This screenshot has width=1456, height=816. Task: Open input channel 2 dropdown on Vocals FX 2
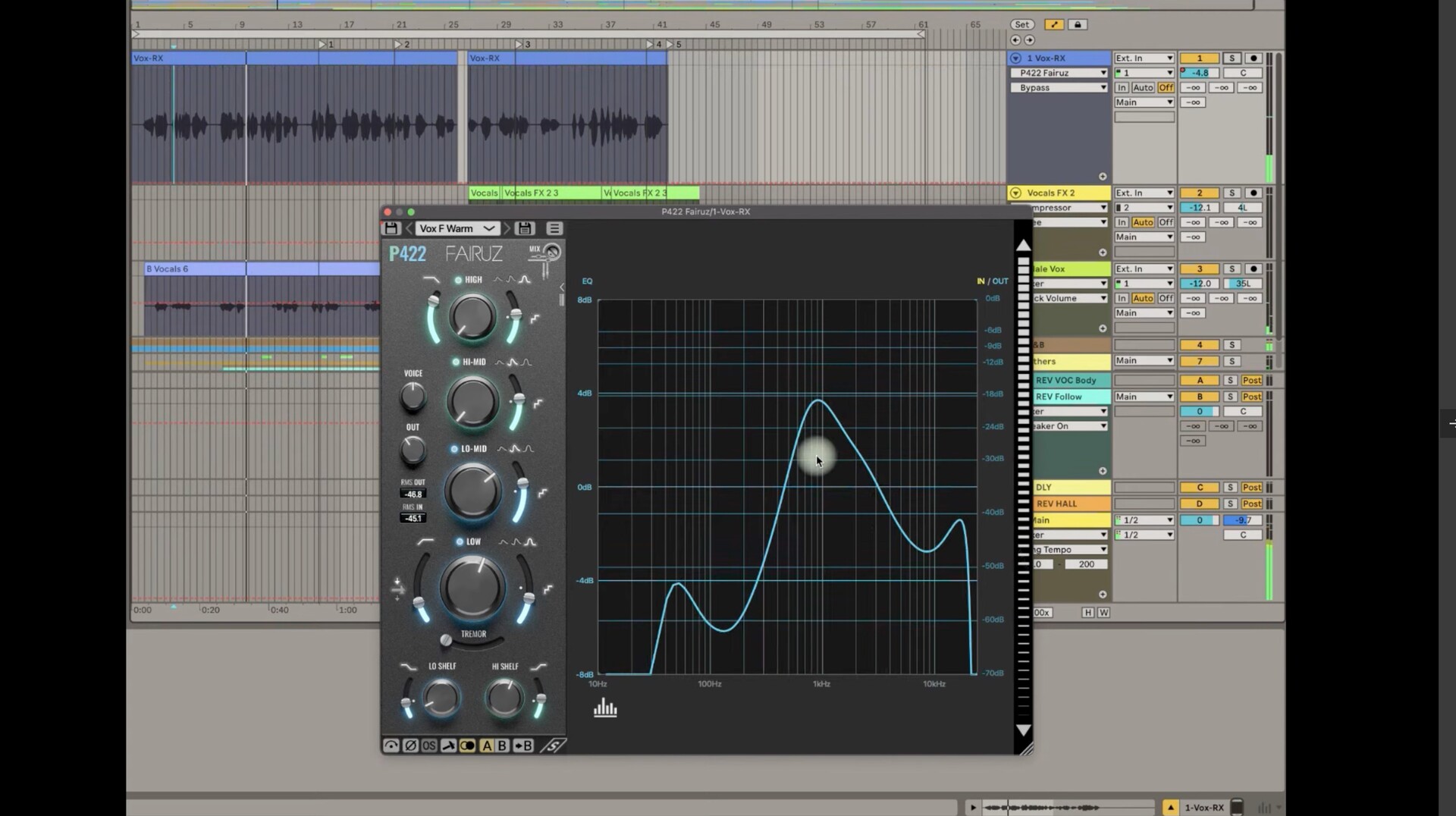tap(1144, 208)
